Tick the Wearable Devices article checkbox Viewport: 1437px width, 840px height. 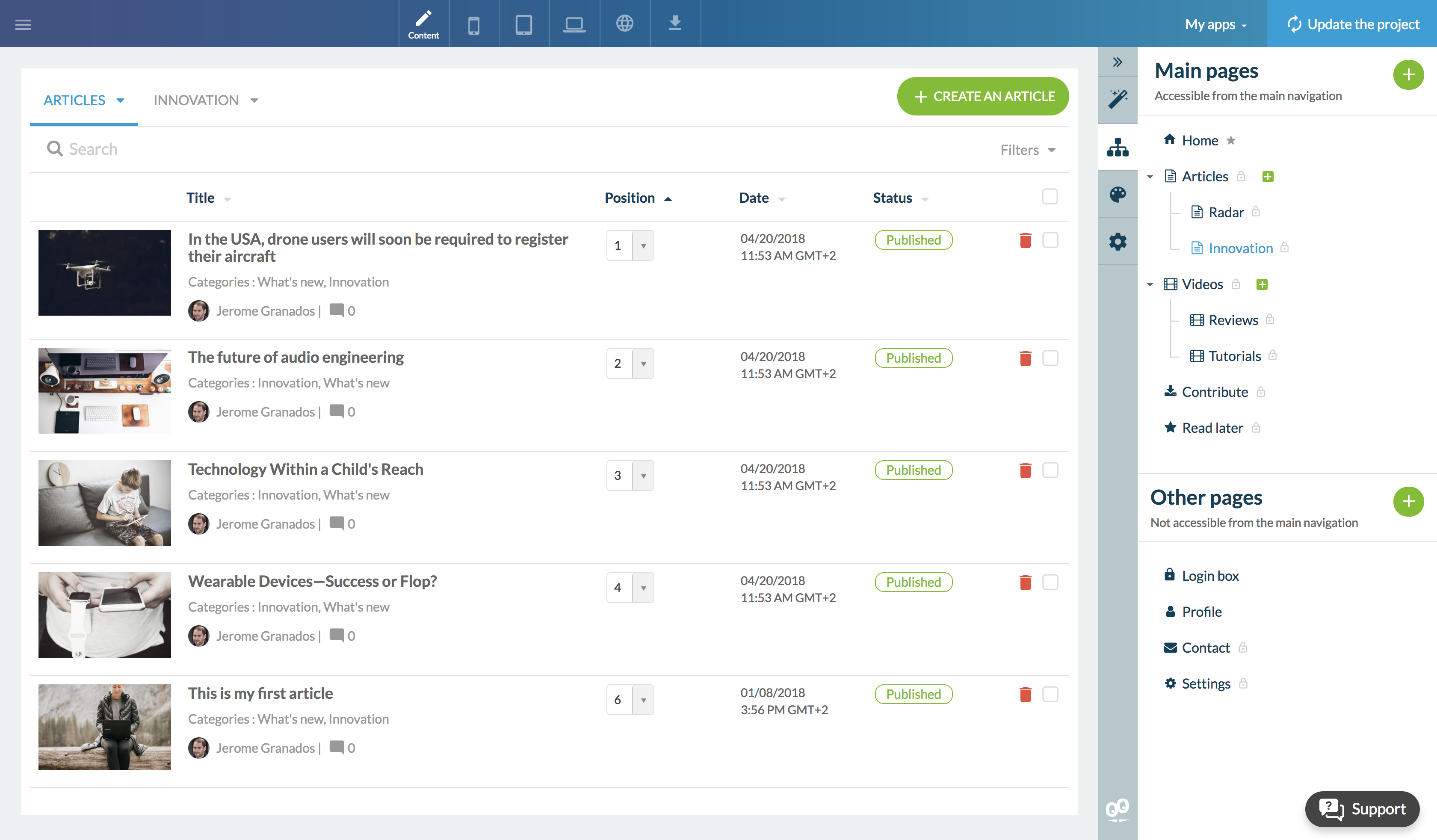(x=1049, y=582)
